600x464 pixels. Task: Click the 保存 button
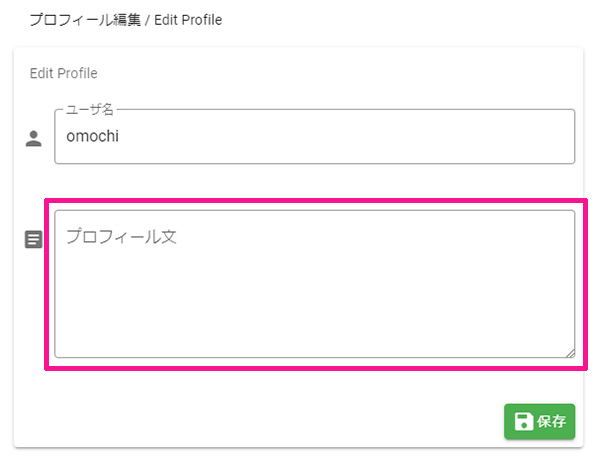point(540,422)
